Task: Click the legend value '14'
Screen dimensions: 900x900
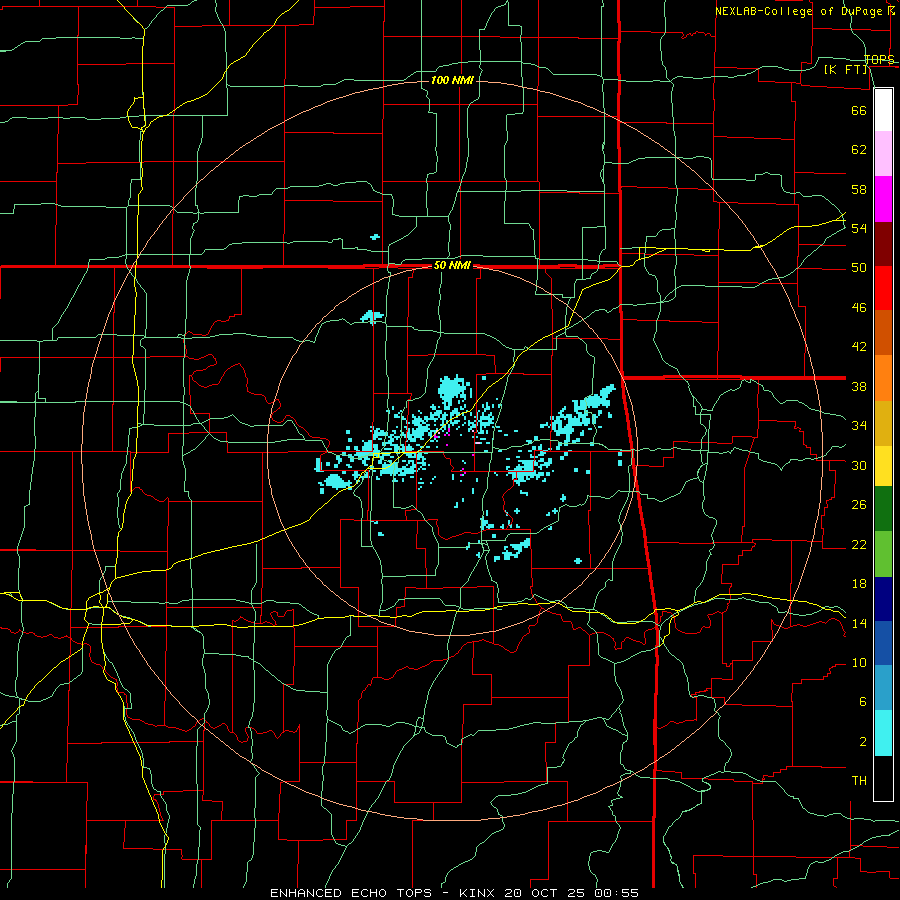Action: pos(859,623)
